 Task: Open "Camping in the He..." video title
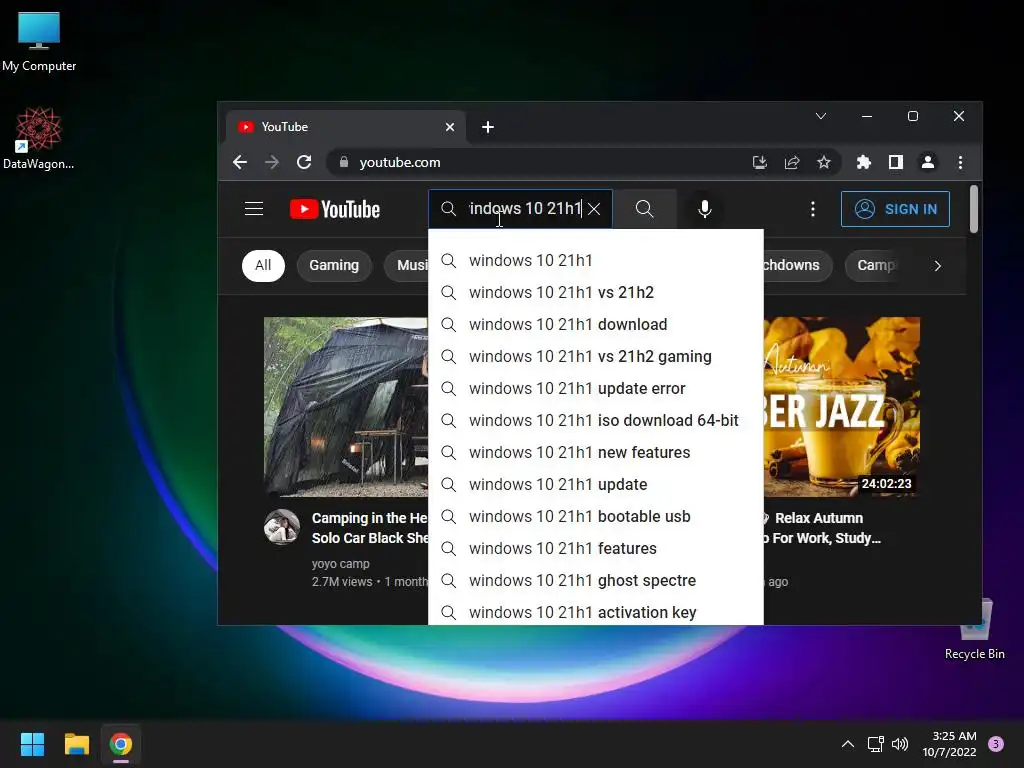pos(370,528)
